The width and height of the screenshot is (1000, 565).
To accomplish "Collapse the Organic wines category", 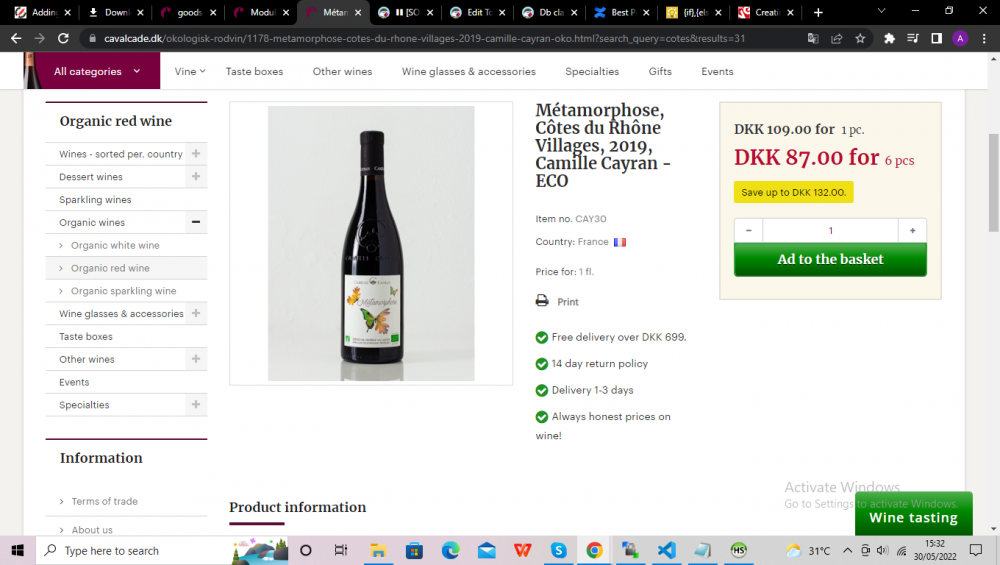I will coord(196,222).
